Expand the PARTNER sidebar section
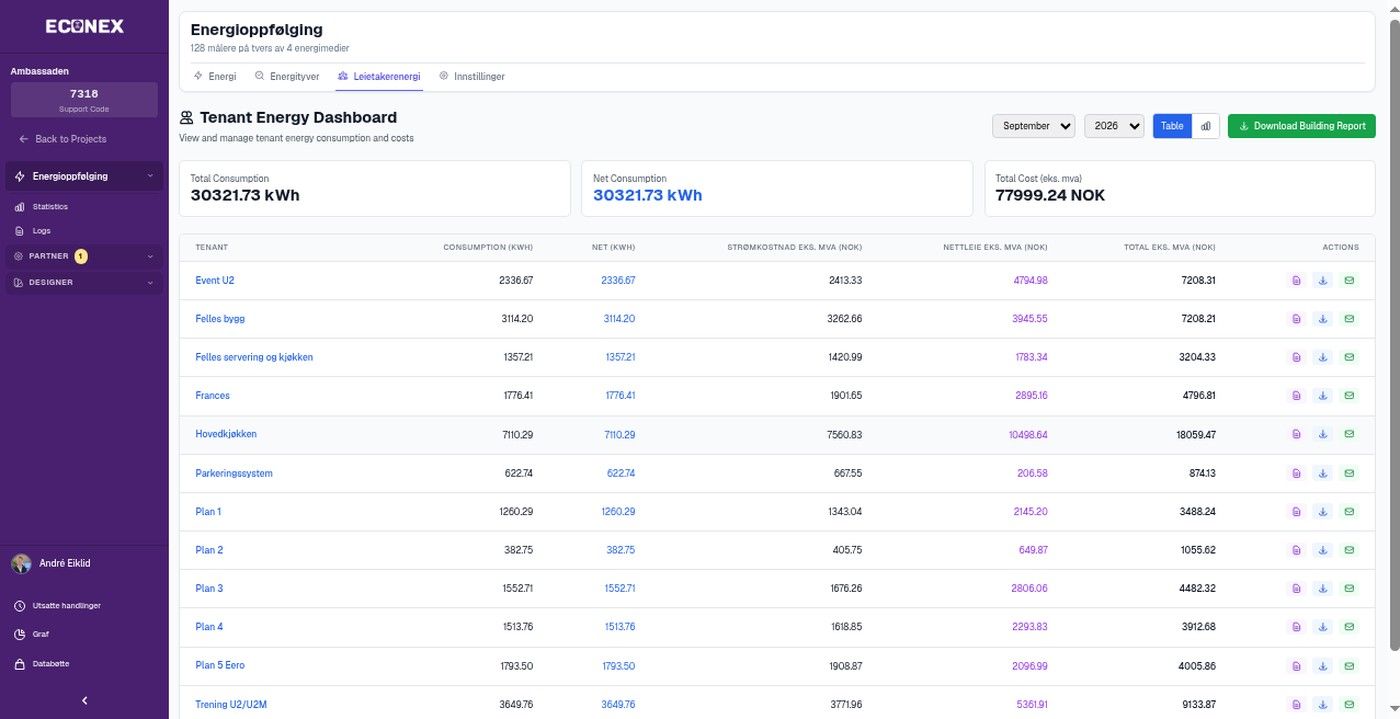Image resolution: width=1400 pixels, height=719 pixels. pos(84,256)
